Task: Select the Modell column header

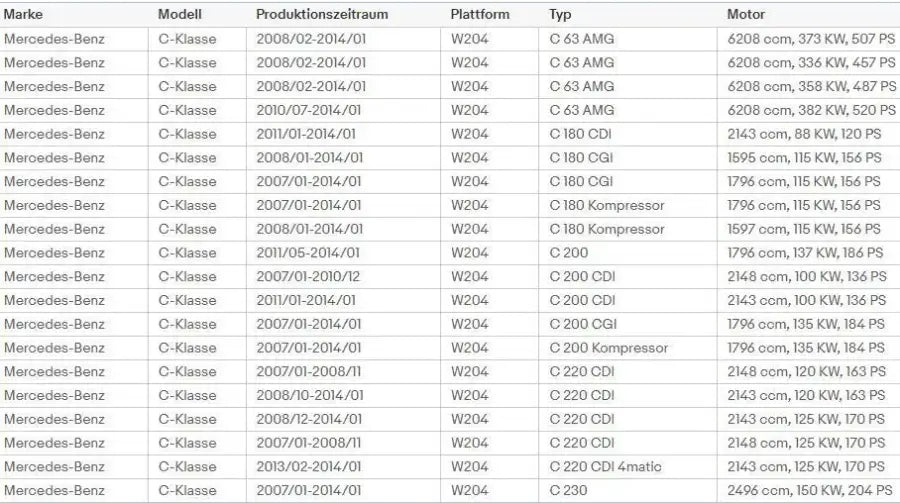Action: 180,15
